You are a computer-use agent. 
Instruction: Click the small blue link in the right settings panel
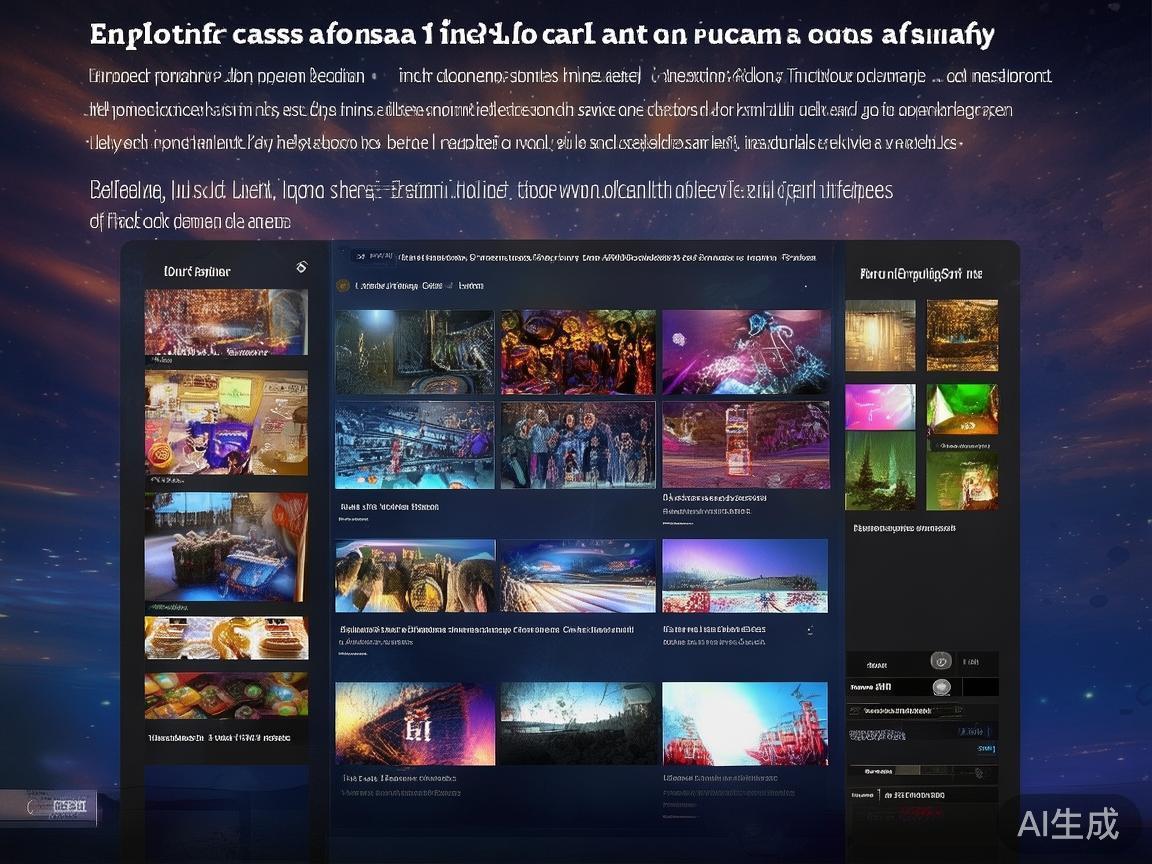pos(985,748)
